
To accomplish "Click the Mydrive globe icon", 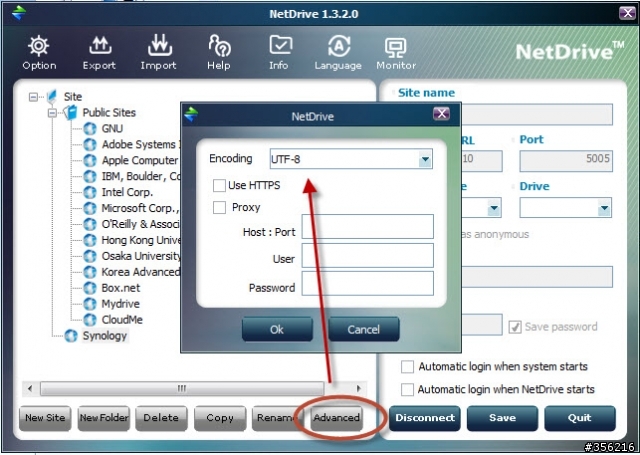I will 90,304.
